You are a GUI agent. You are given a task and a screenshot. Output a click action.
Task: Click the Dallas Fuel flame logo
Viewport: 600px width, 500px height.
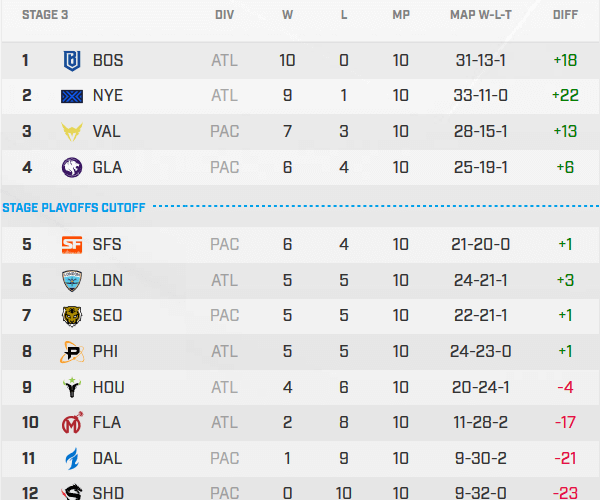(73, 458)
